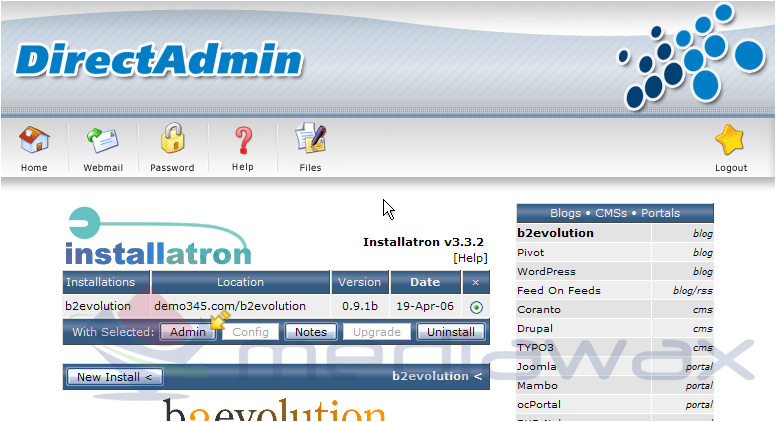Click the Installatron v3.3.2 version text
This screenshot has height=422, width=776.
[x=423, y=242]
